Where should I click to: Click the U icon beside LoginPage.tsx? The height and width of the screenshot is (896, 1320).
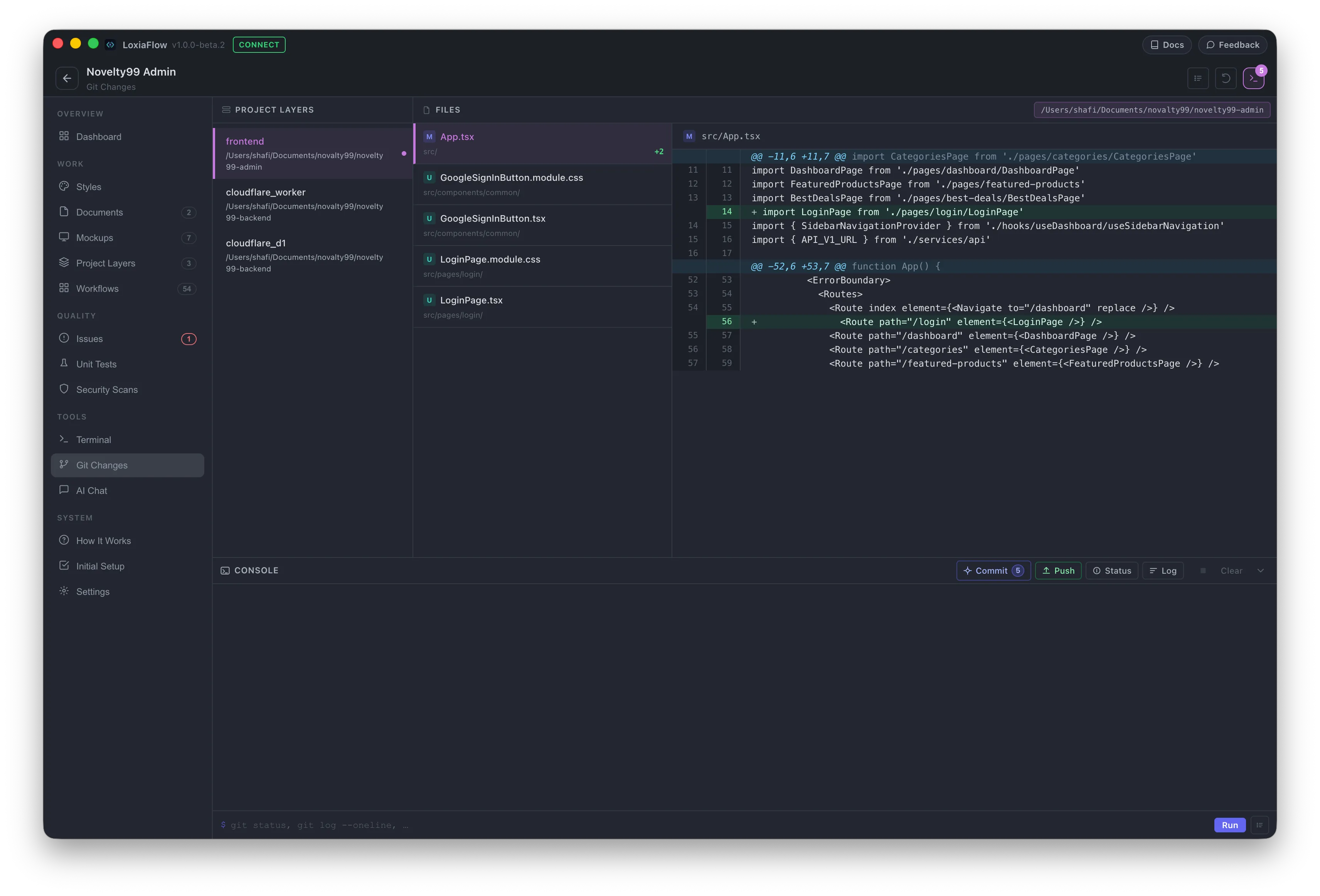click(x=429, y=301)
